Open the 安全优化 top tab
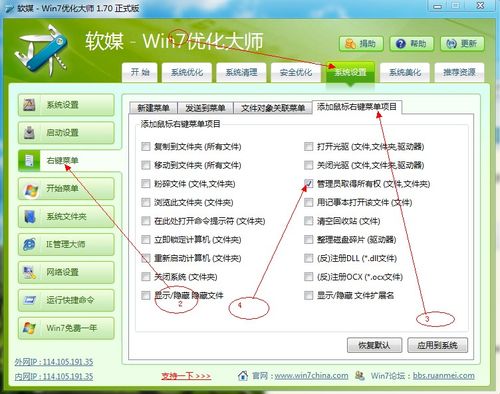This screenshot has height=394, width=500. tap(296, 72)
